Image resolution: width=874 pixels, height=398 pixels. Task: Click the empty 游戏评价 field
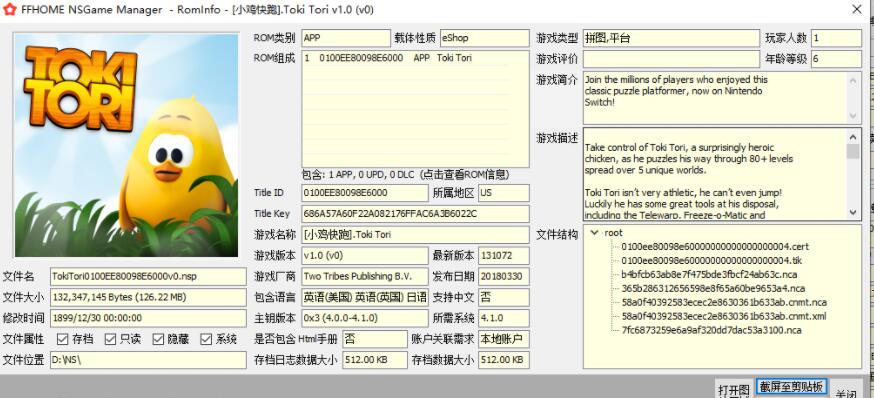click(x=672, y=59)
